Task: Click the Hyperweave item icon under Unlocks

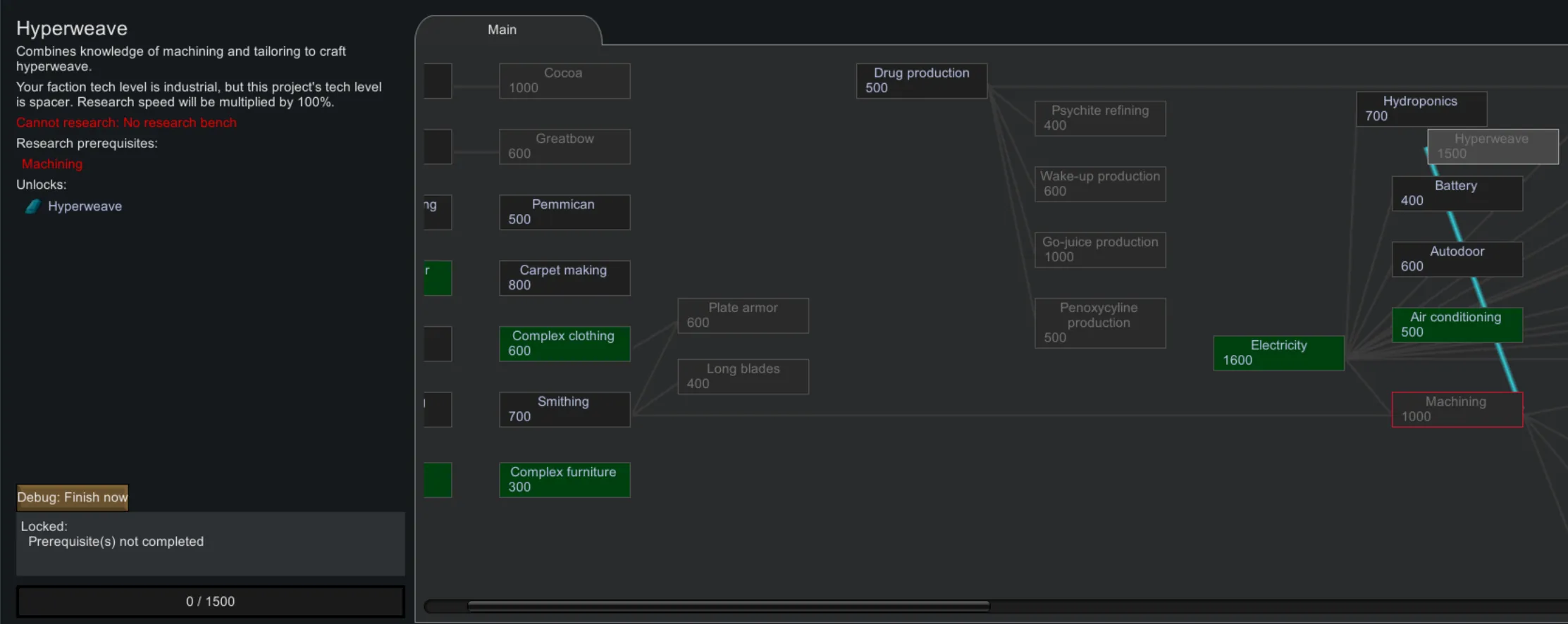Action: point(32,206)
